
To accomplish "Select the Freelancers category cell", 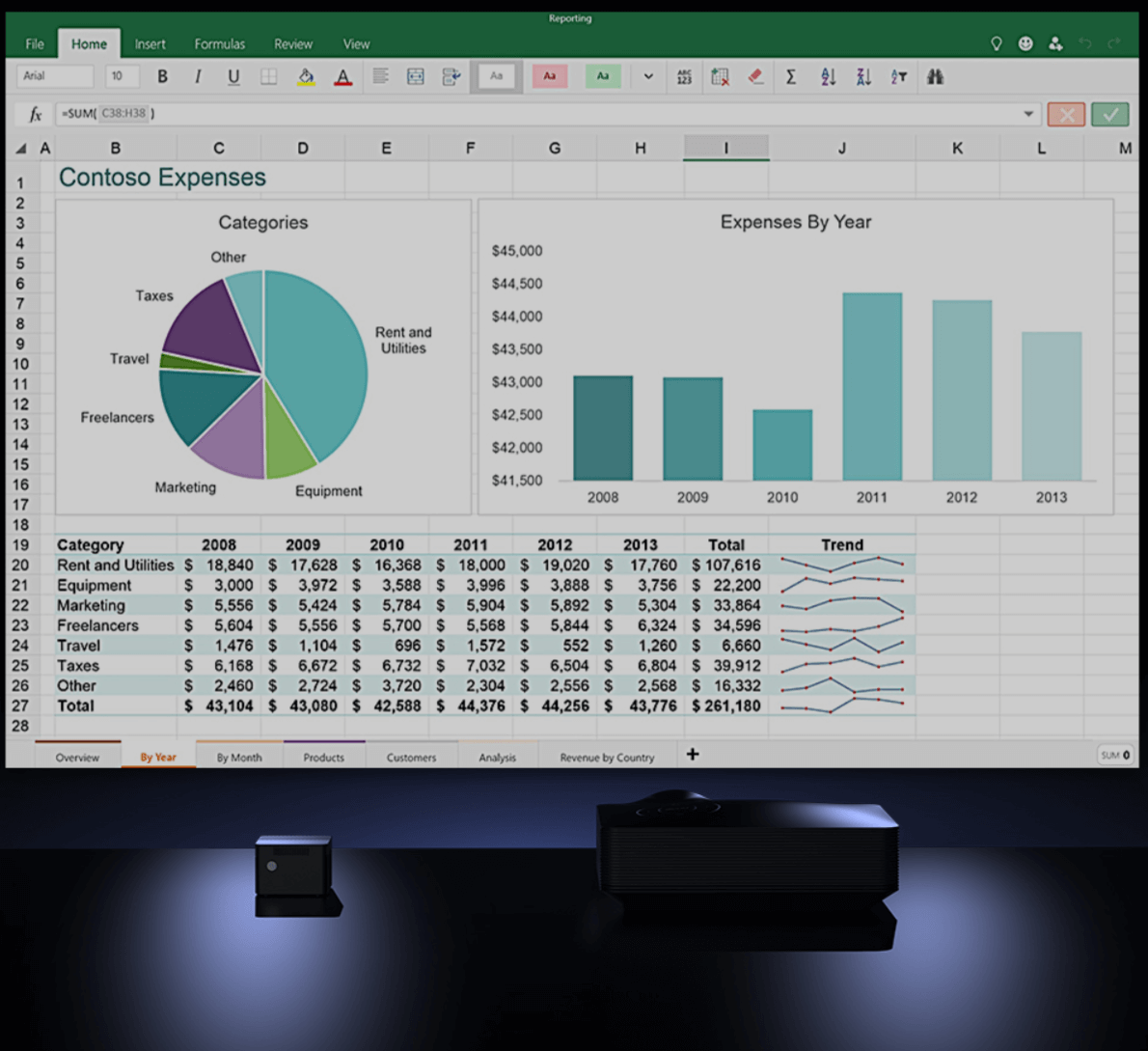I will pyautogui.click(x=116, y=625).
